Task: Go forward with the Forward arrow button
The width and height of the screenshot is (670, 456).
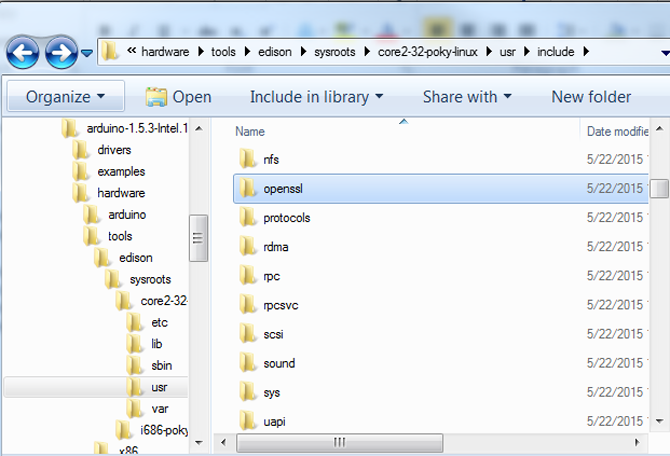Action: (61, 53)
